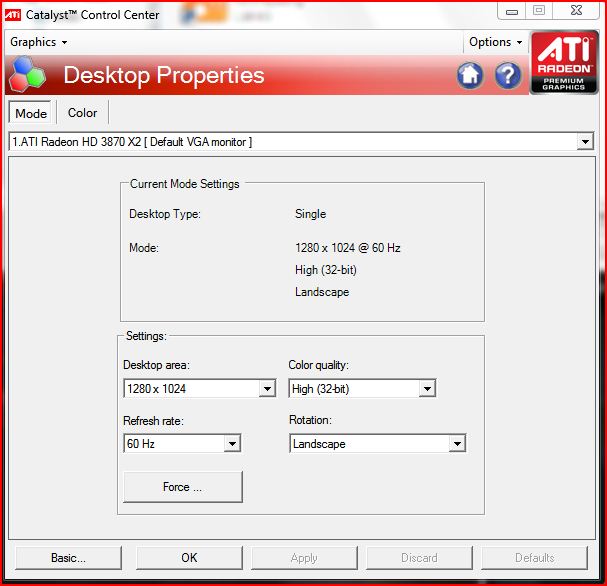The height and width of the screenshot is (586, 607).
Task: Click the ATI Radeon Premium Graphics logo
Action: coord(564,62)
